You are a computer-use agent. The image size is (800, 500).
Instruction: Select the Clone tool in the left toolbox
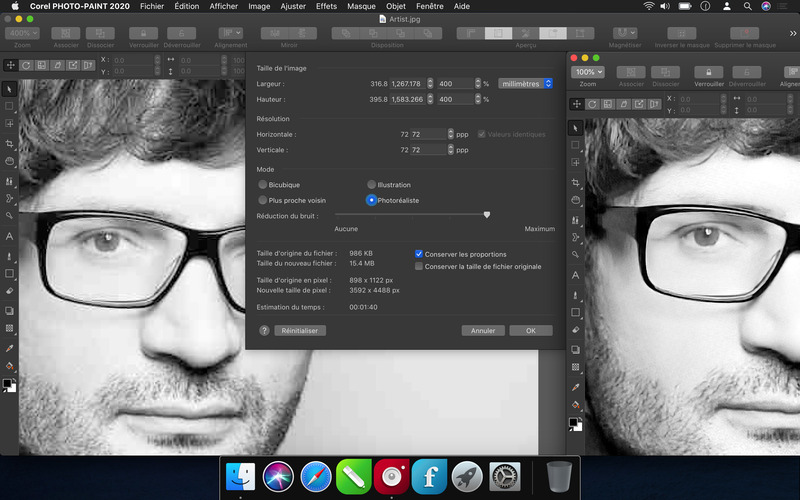[9, 181]
